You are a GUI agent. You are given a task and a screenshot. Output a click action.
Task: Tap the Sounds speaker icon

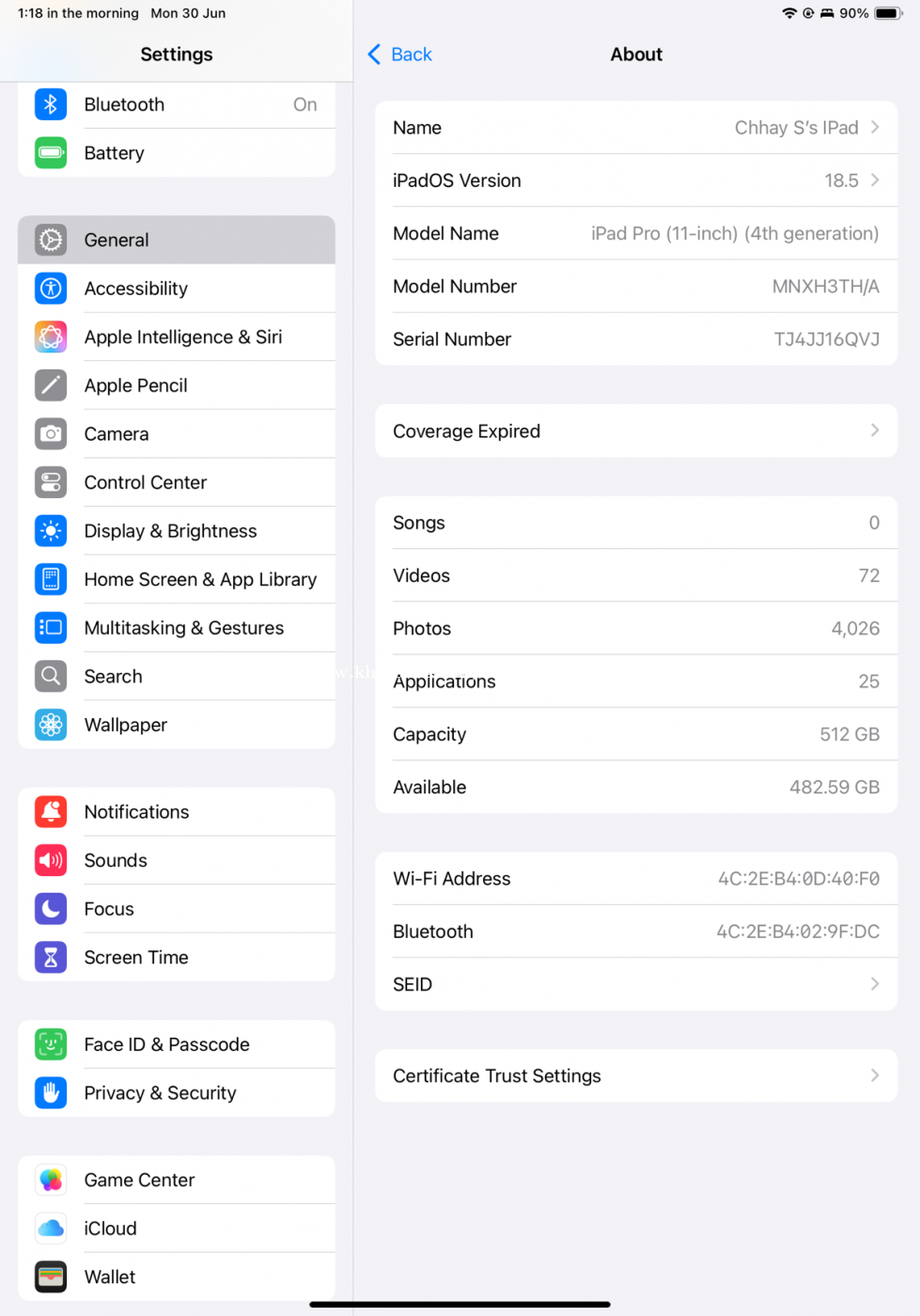pos(51,860)
